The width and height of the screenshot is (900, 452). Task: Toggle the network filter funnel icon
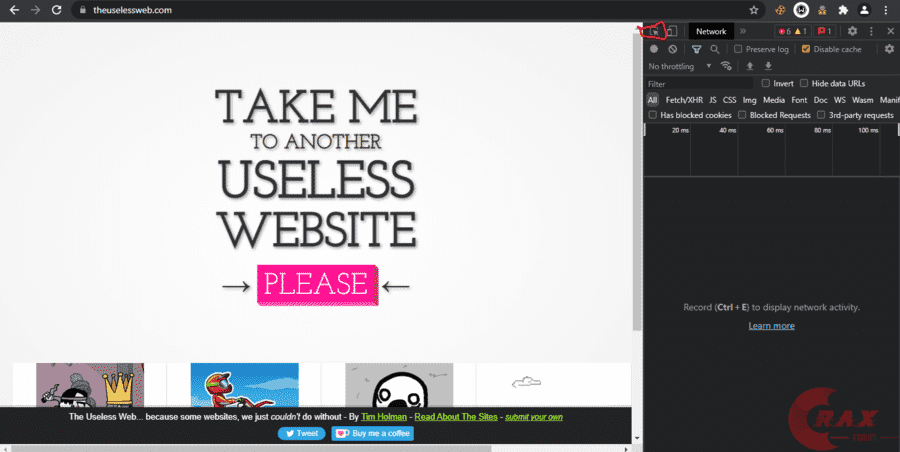(x=696, y=49)
